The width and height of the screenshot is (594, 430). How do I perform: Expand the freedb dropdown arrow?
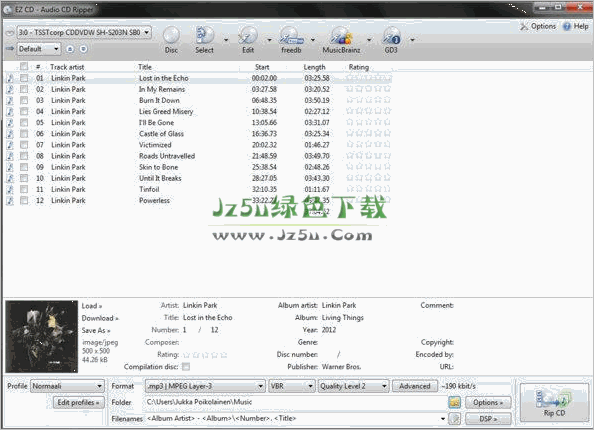tap(313, 39)
